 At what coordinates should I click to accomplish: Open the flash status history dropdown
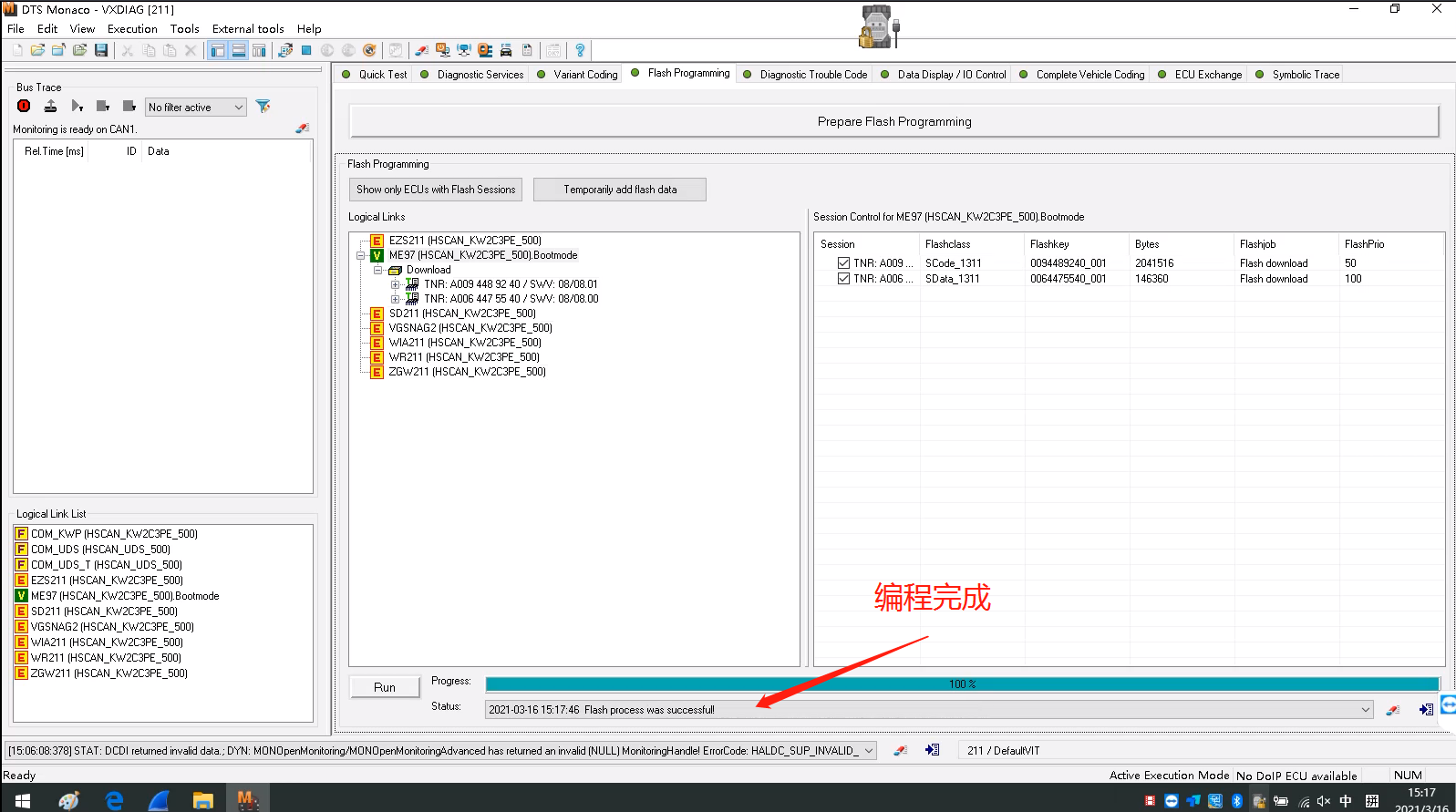[x=1365, y=710]
